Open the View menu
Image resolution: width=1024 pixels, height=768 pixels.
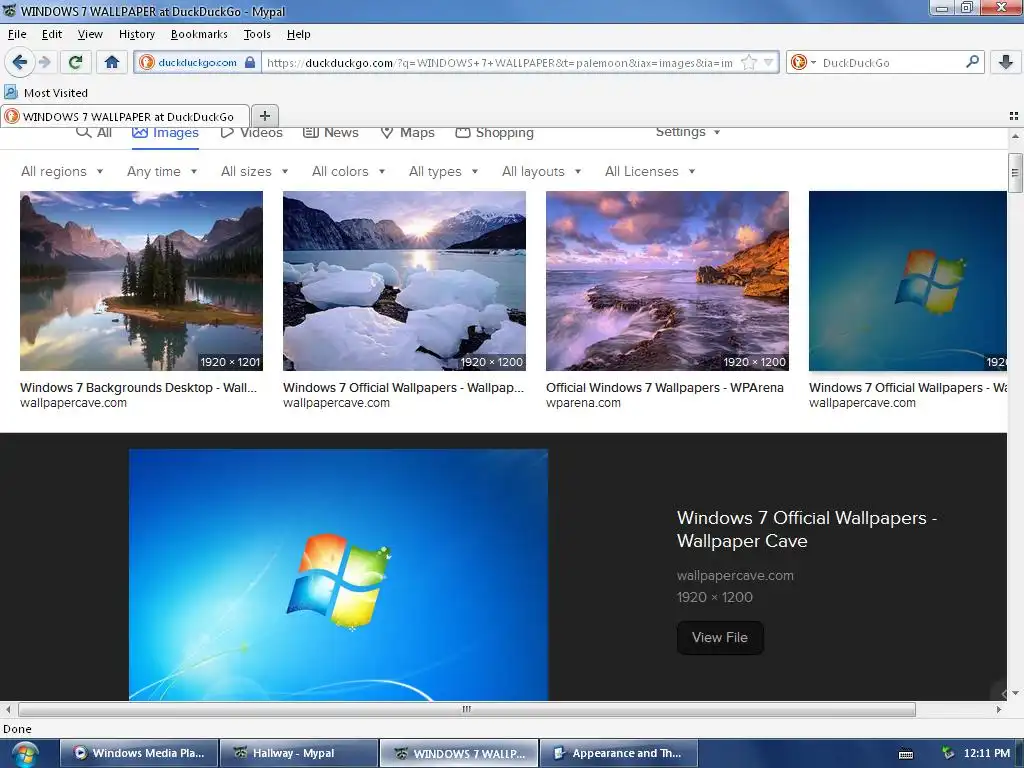coord(90,34)
